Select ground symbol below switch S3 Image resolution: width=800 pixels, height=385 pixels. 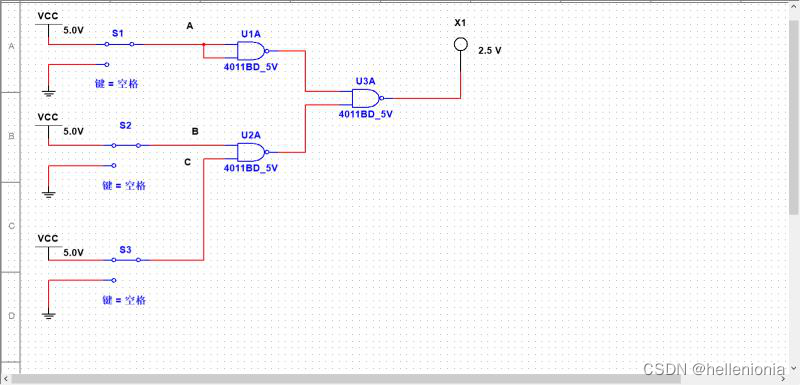click(49, 315)
